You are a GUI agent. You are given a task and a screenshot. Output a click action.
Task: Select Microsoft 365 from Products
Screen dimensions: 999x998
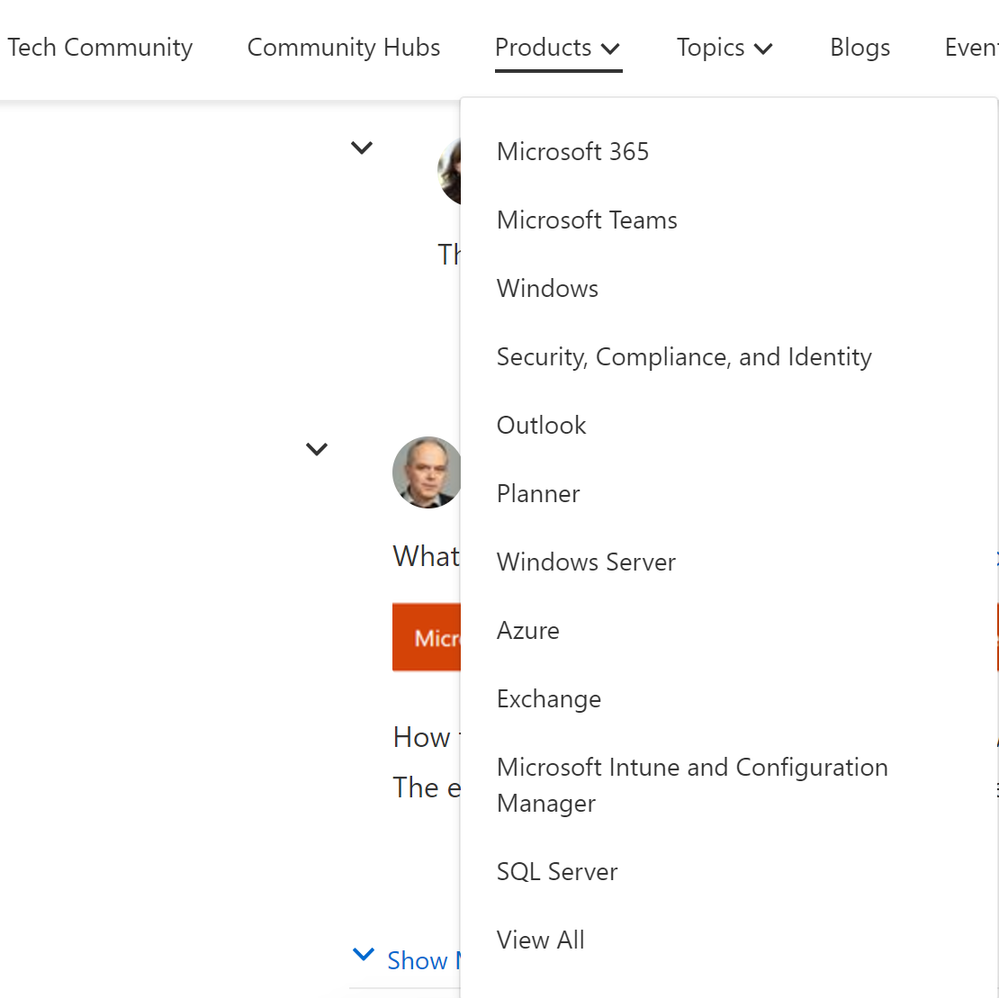coord(573,152)
